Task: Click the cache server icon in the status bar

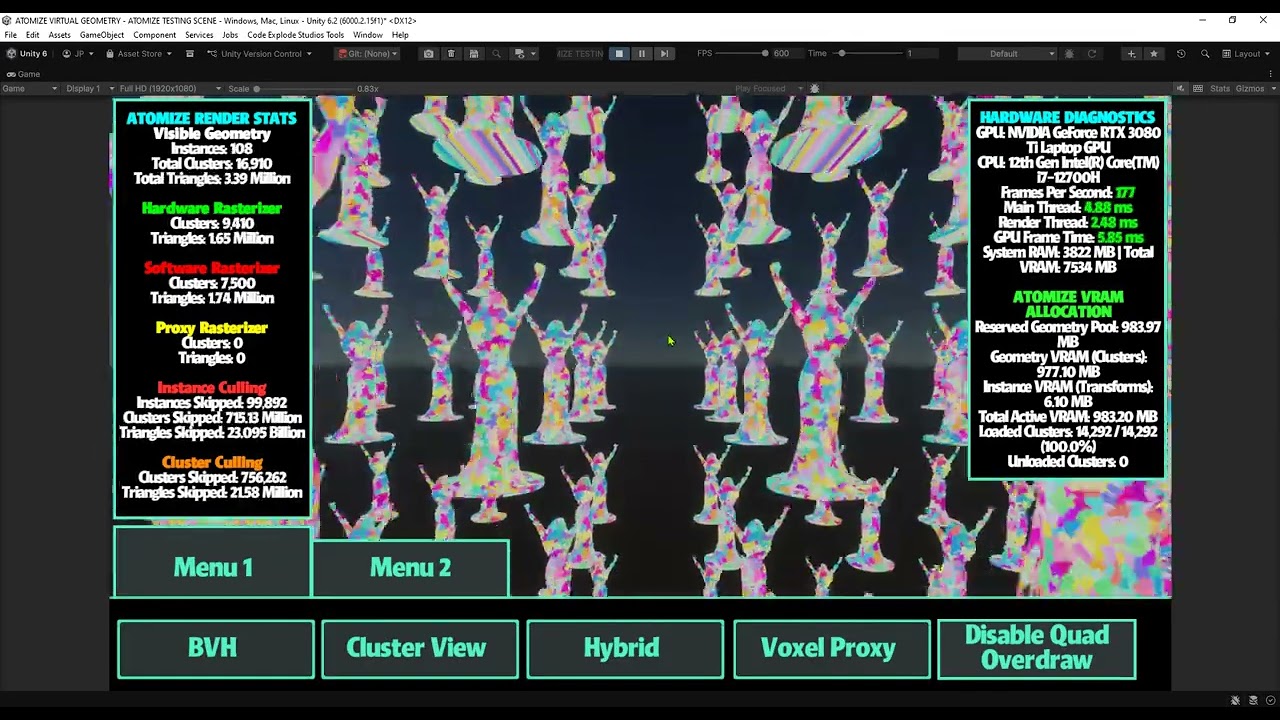Action: pyautogui.click(x=1253, y=701)
